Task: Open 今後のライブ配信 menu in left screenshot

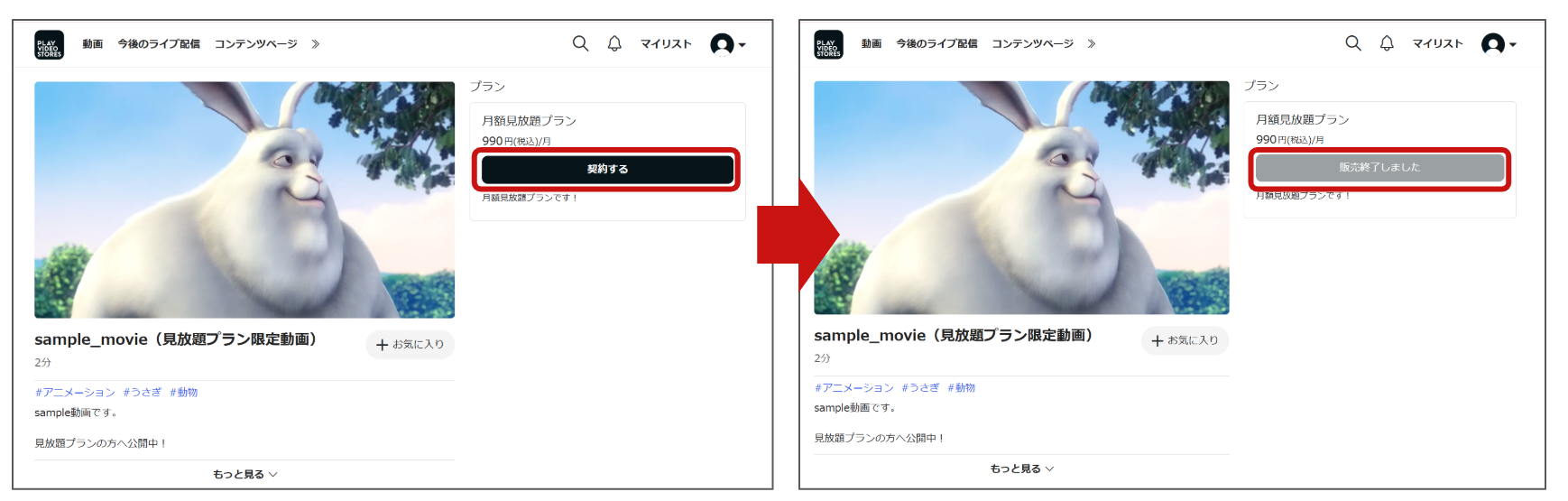Action: [159, 43]
